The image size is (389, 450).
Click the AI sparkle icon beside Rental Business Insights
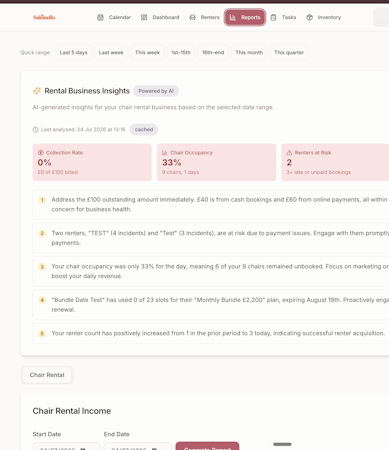coord(37,91)
